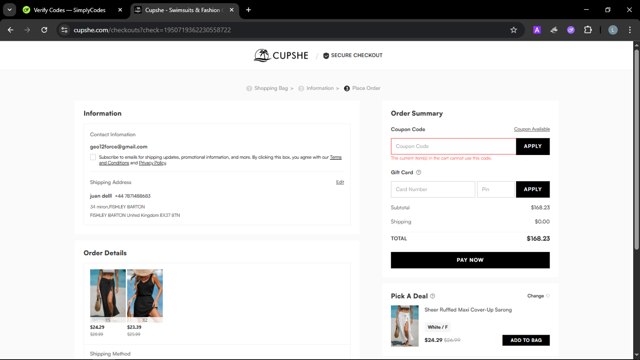The width and height of the screenshot is (640, 360).
Task: Select the White / F variant tag
Action: 438,327
